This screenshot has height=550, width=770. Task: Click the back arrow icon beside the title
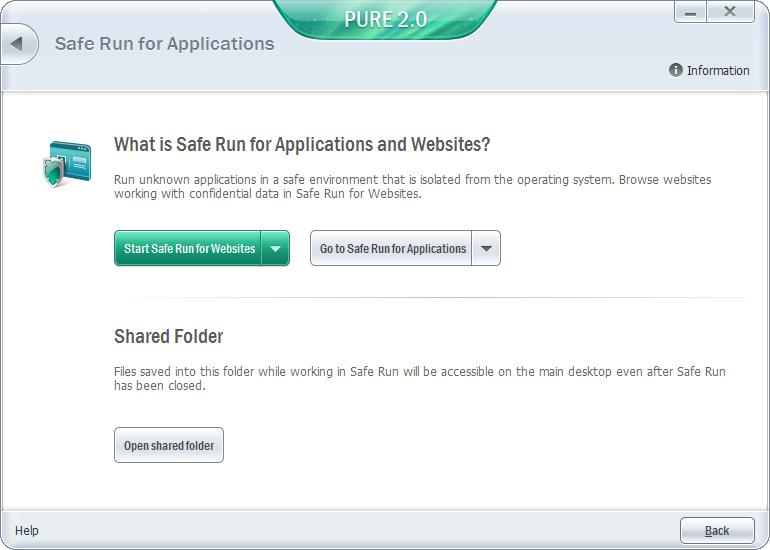point(18,44)
